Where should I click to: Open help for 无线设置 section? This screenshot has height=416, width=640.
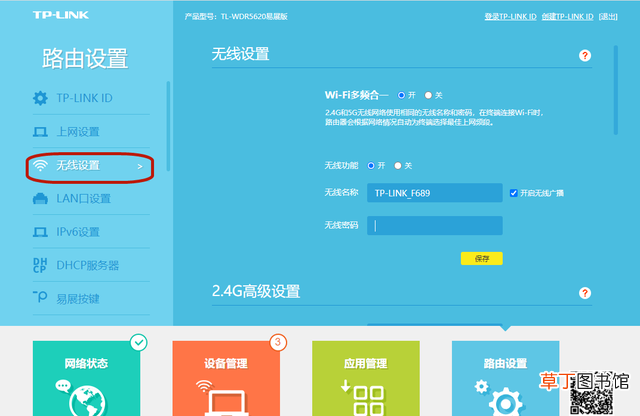(584, 56)
